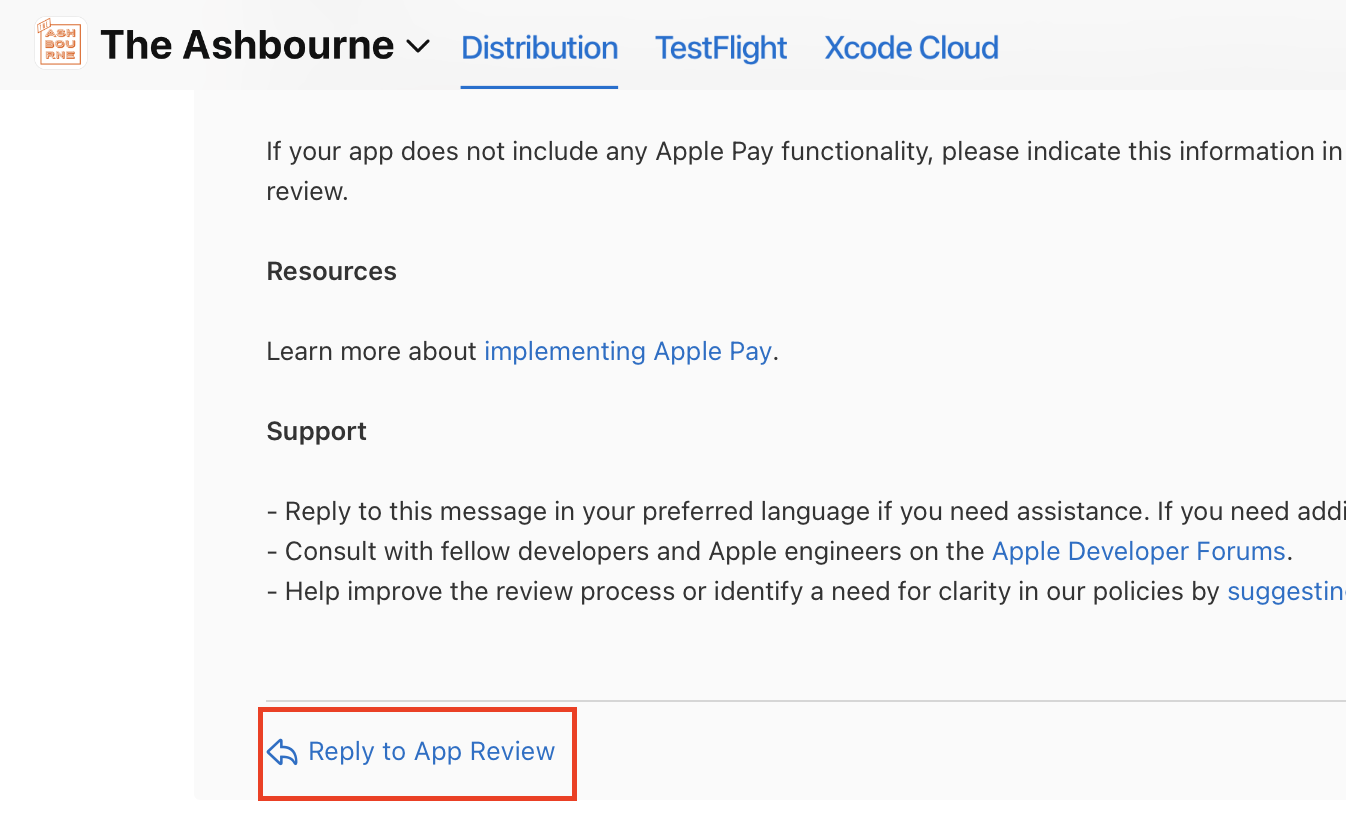Open The Ashbourne app switcher dropdown
Screen dimensions: 1346x840
point(265,46)
